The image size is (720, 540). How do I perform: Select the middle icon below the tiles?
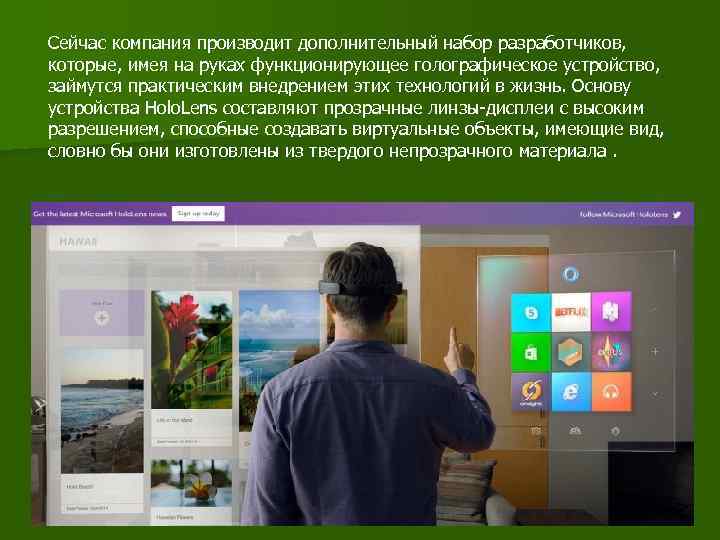coord(575,431)
